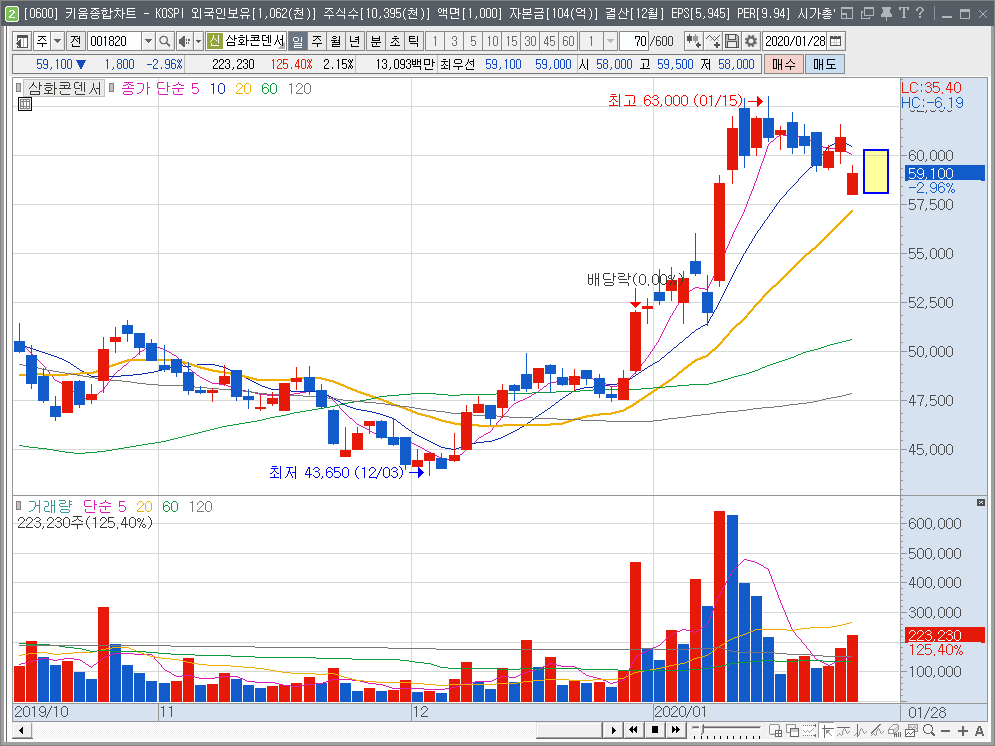Select the 30 interval button
Screen dimensions: 995x746
point(530,41)
